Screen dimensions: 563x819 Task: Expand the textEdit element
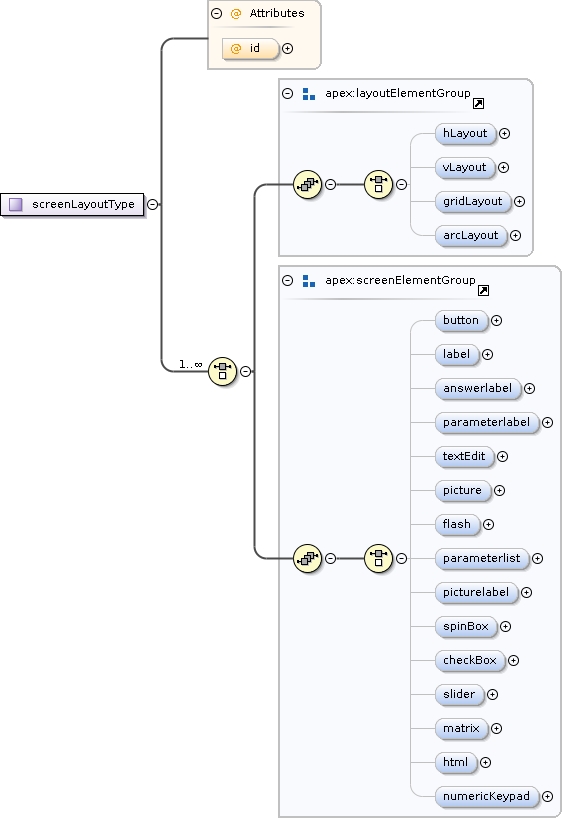[502, 457]
